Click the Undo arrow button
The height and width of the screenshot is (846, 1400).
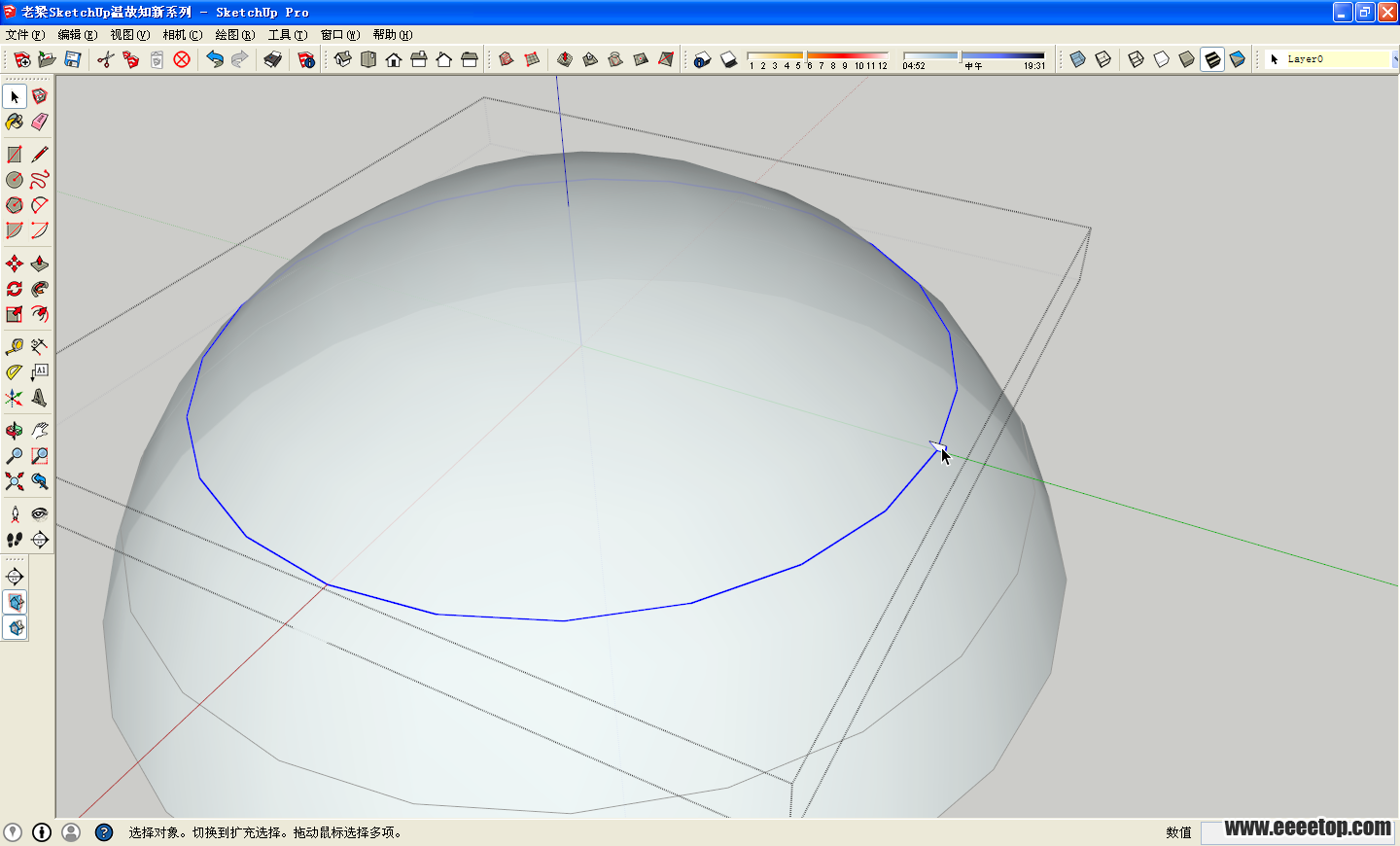point(215,59)
